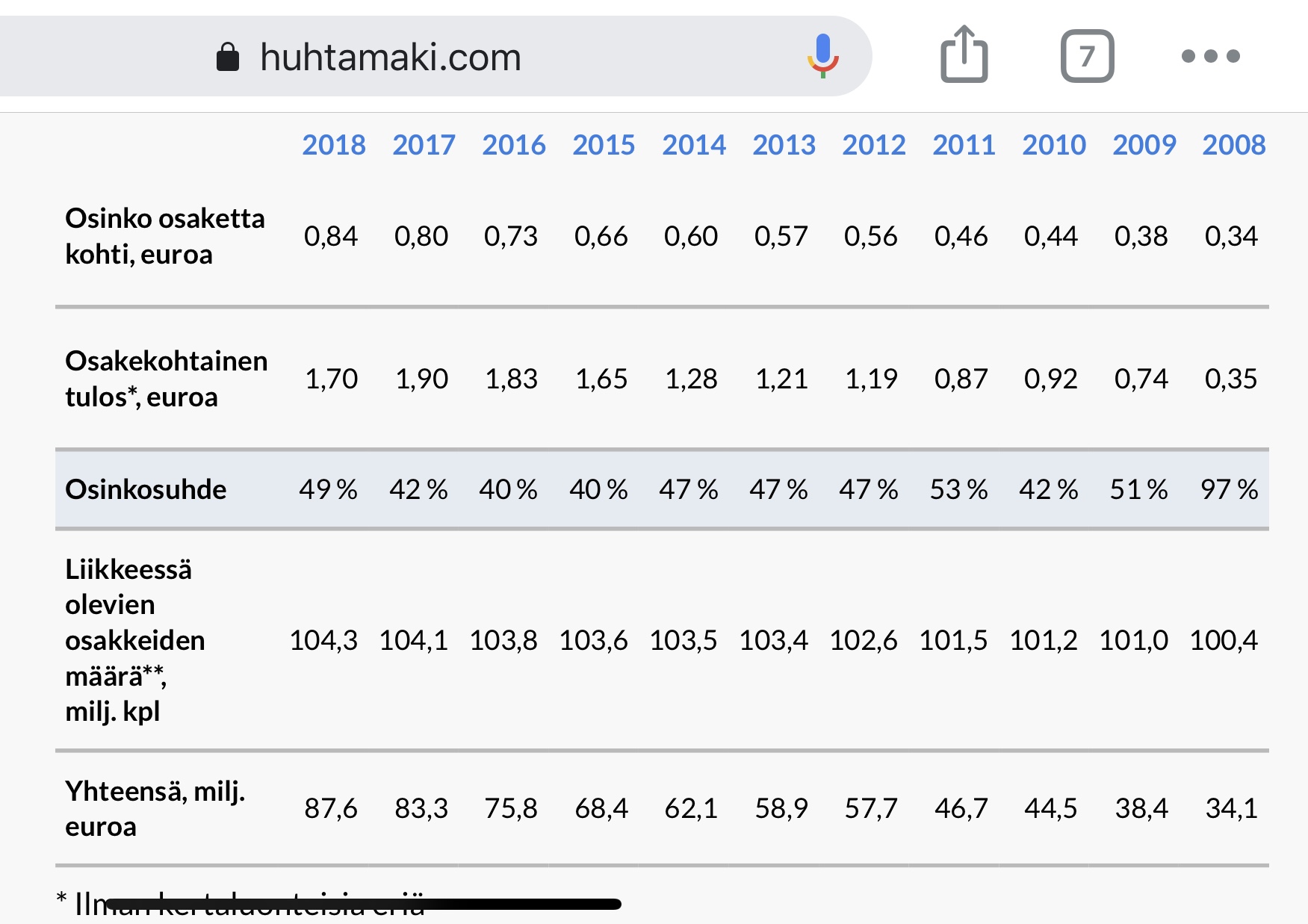The image size is (1308, 924).
Task: Click the Yhteensä, milj. euroa row label
Action: click(155, 808)
